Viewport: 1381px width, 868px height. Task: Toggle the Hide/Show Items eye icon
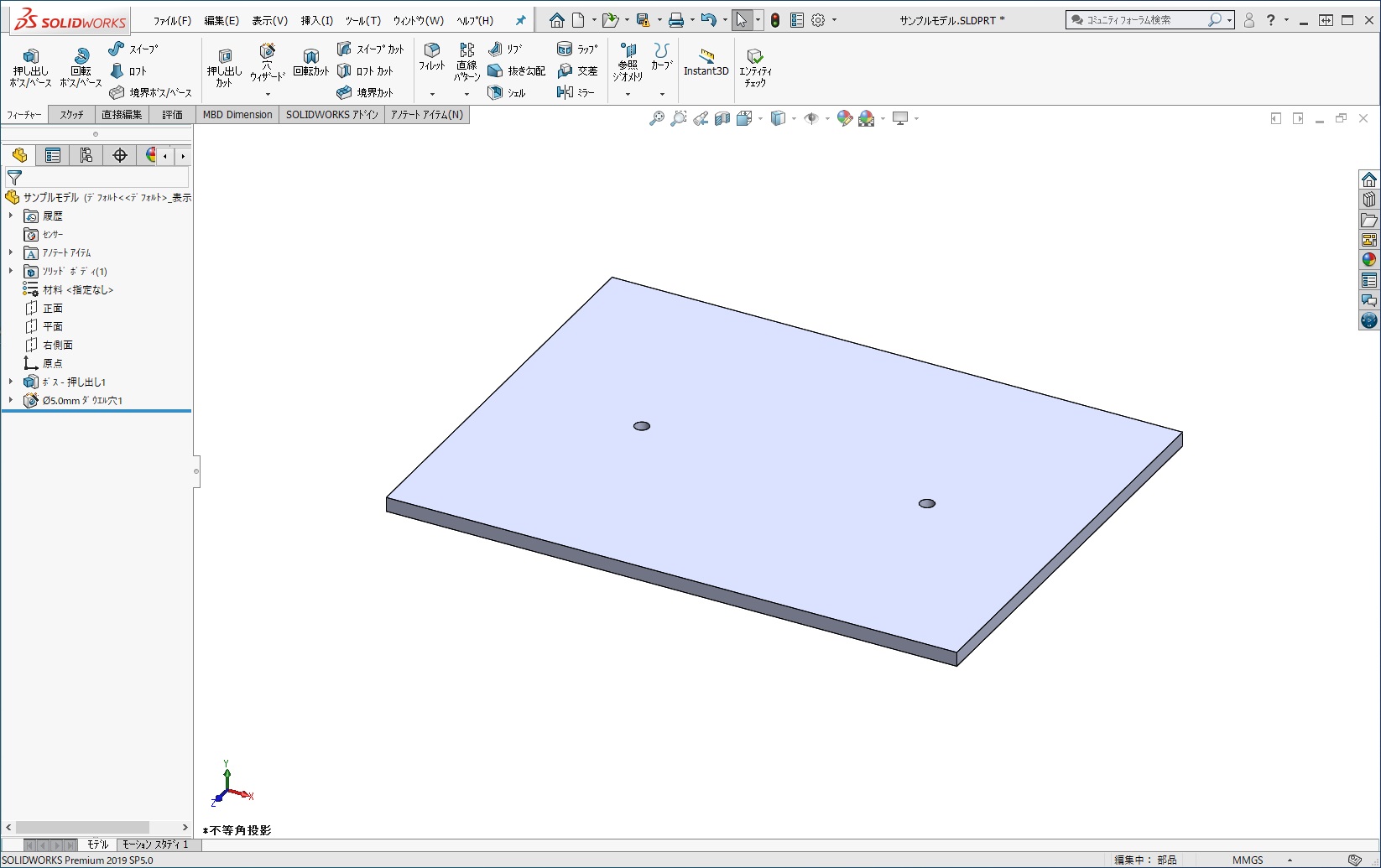point(810,118)
